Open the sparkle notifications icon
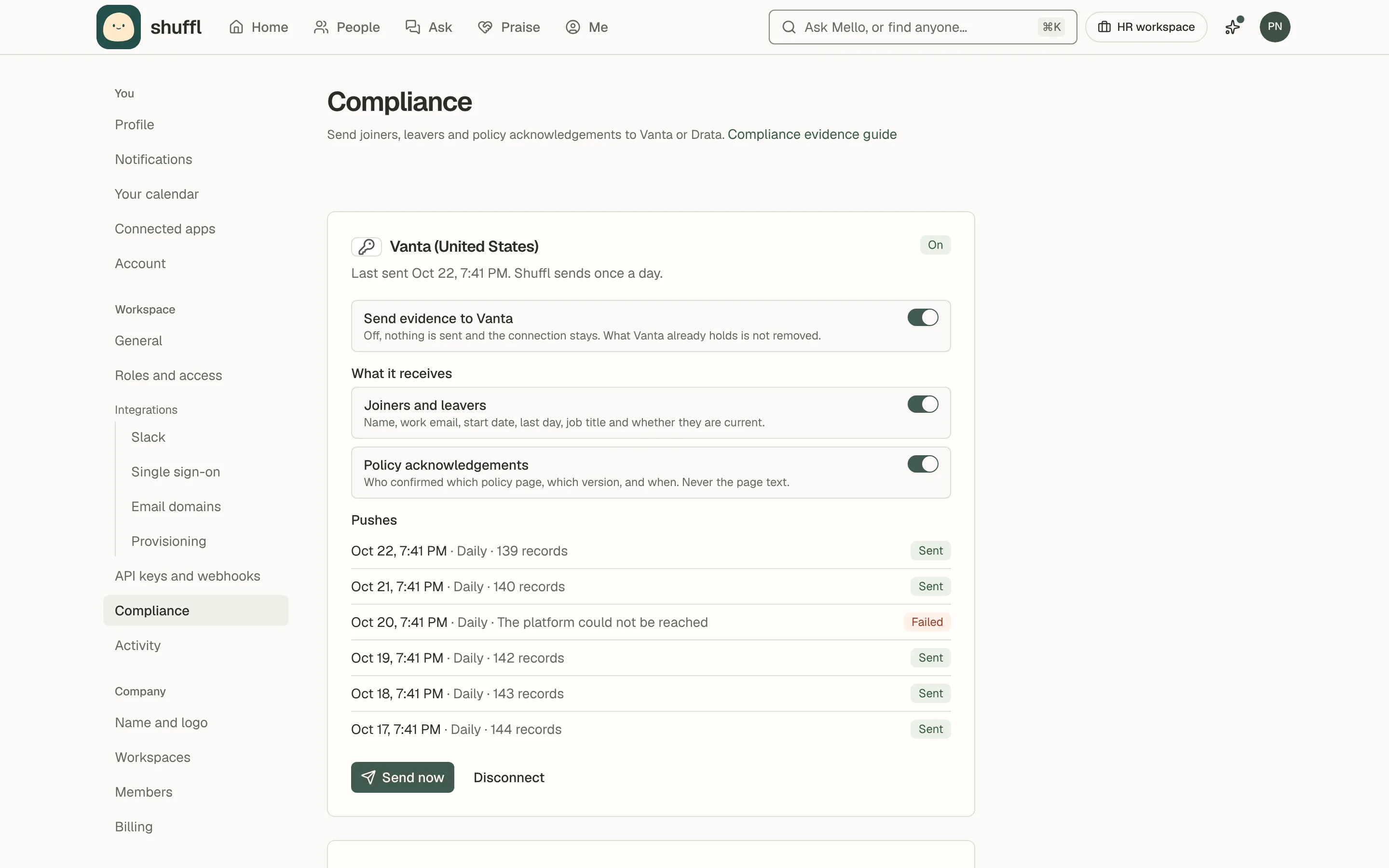 (x=1233, y=27)
